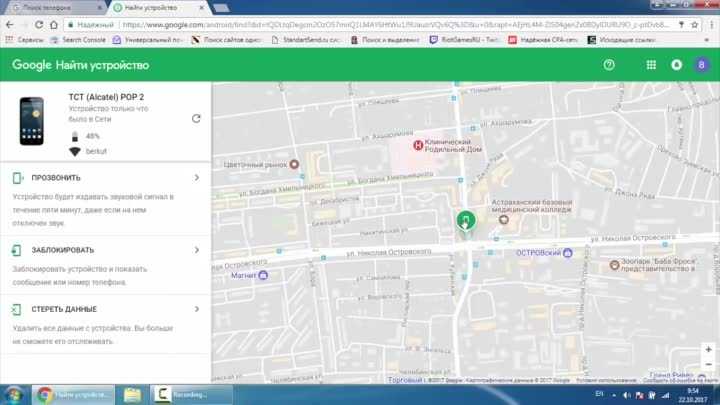Open the Search Console bookmark
The width and height of the screenshot is (720, 405).
[x=78, y=40]
